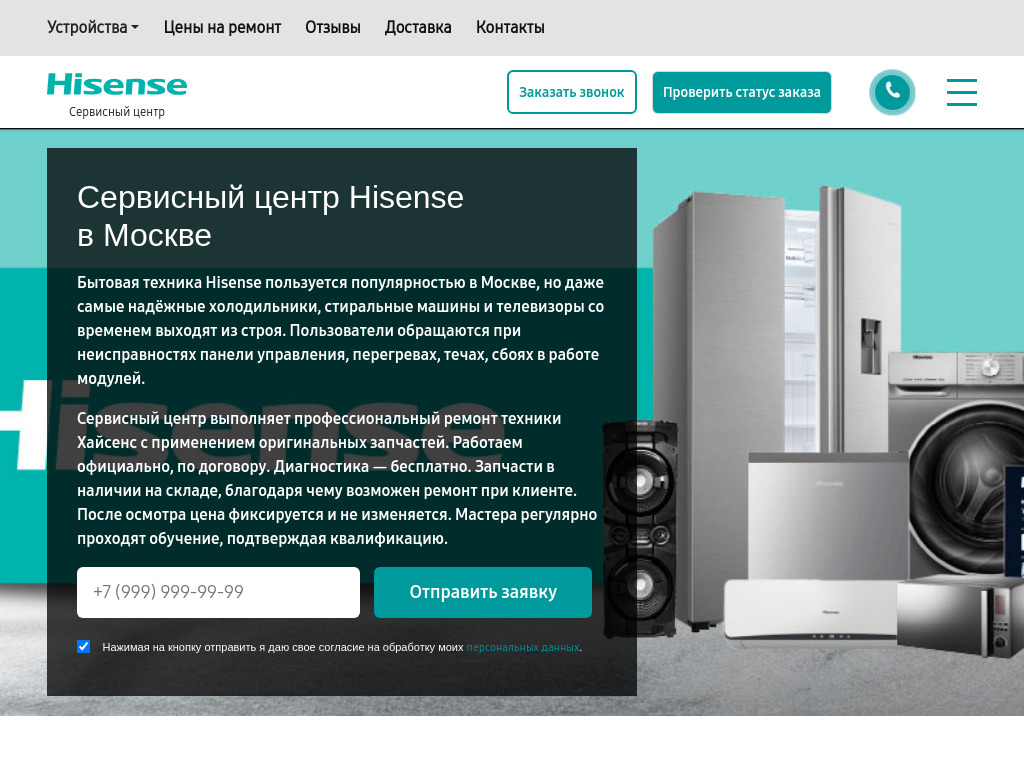
Task: Click the black speaker tower image
Action: (640, 529)
